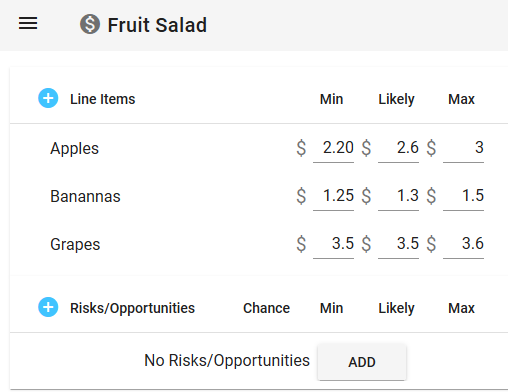Select the Banannas line item name
The height and width of the screenshot is (392, 508).
tap(85, 196)
